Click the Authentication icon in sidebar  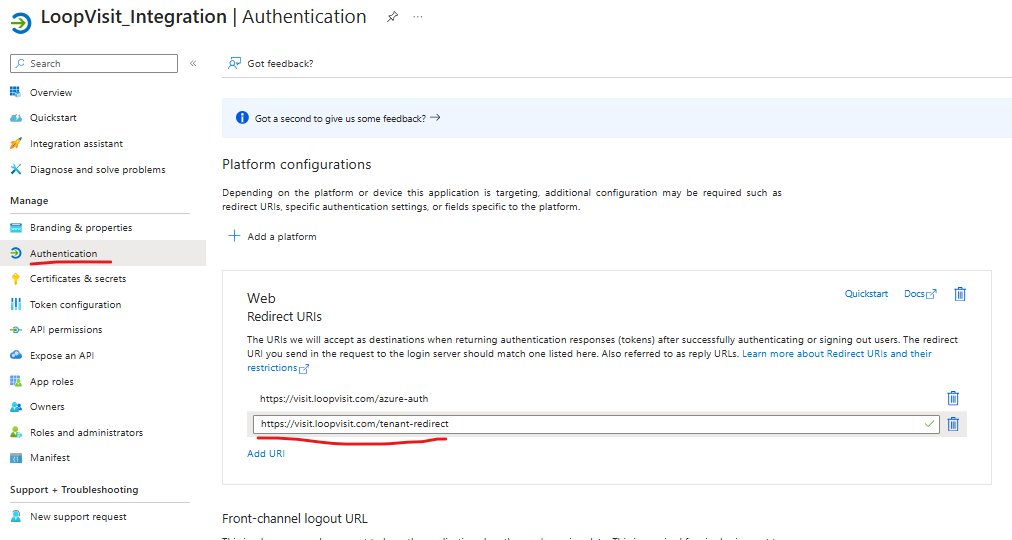15,253
